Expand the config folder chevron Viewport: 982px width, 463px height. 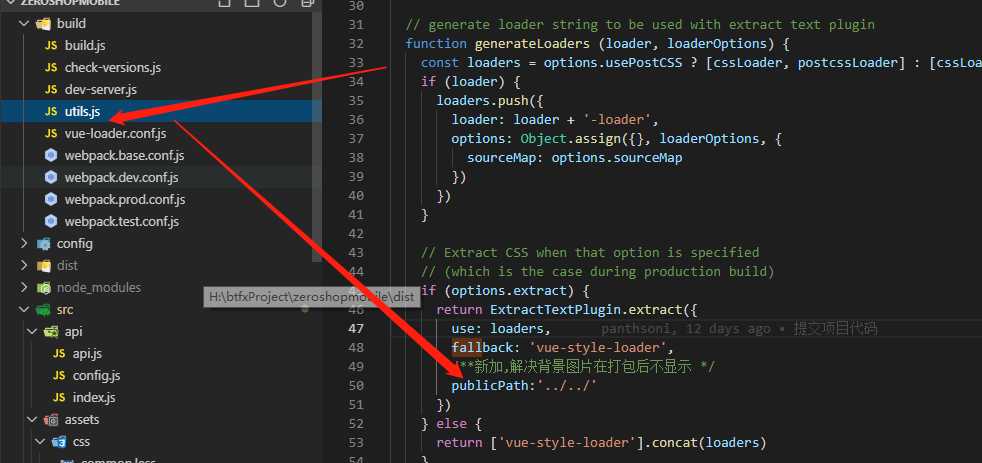pos(24,244)
